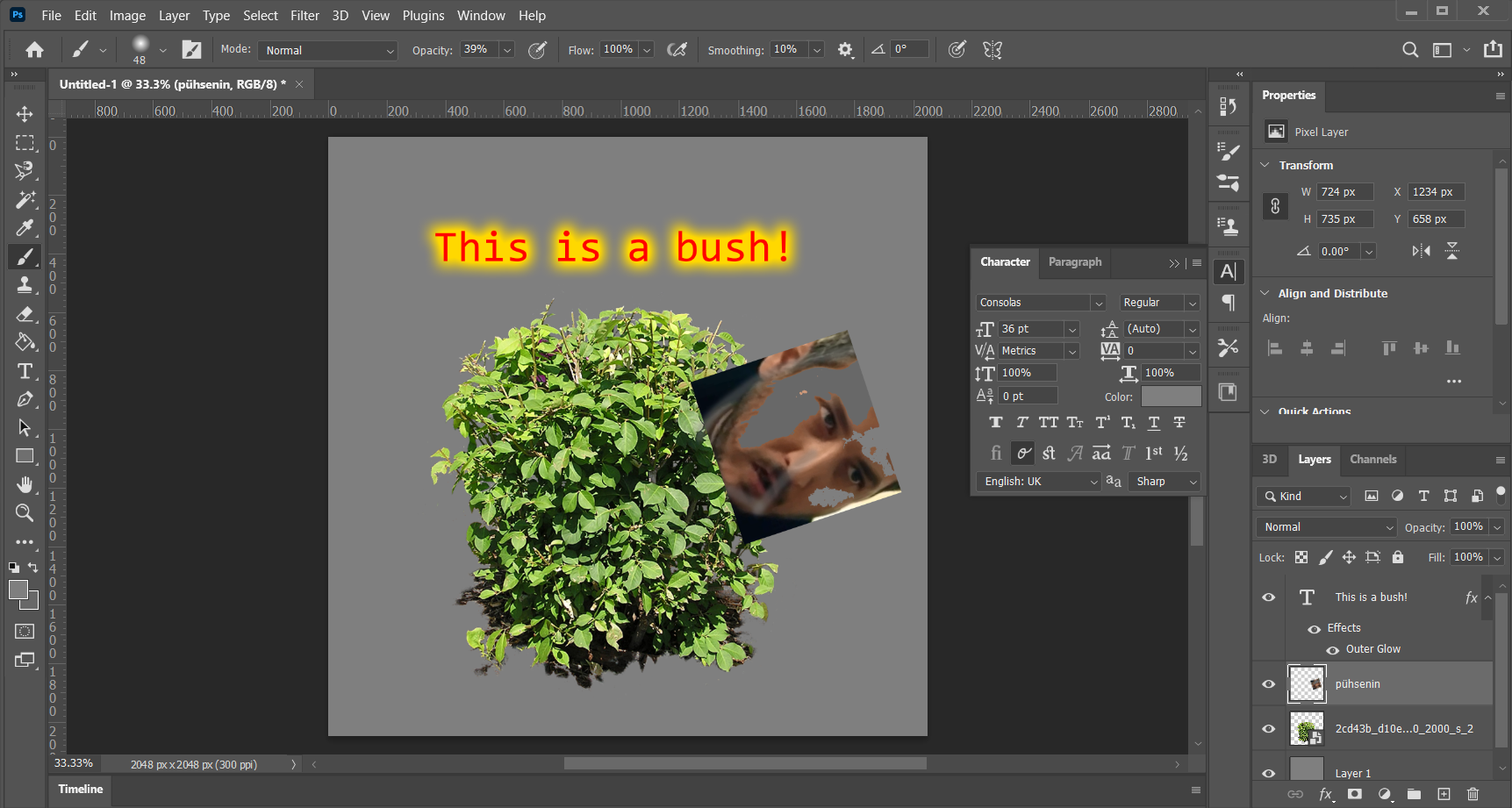Select the Lasso tool
1512x808 pixels.
click(x=25, y=171)
